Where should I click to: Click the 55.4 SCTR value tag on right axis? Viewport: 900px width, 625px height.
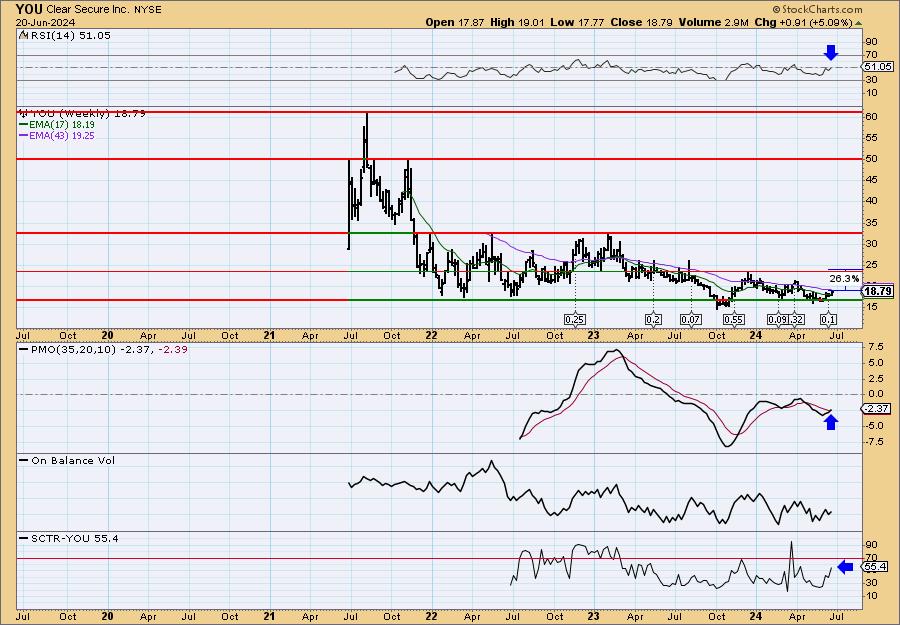[875, 567]
